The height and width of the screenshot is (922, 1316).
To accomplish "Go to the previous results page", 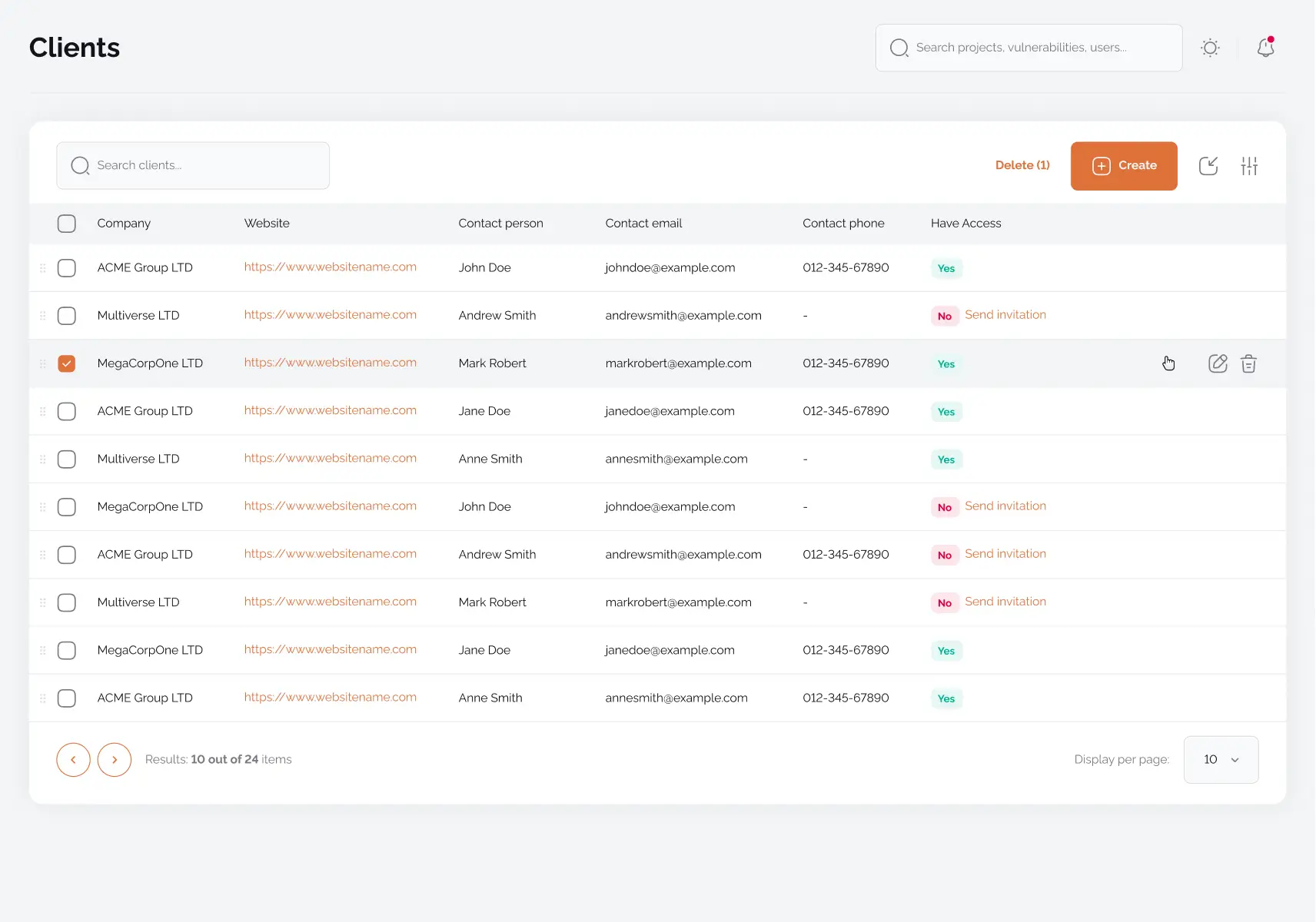I will 73,760.
